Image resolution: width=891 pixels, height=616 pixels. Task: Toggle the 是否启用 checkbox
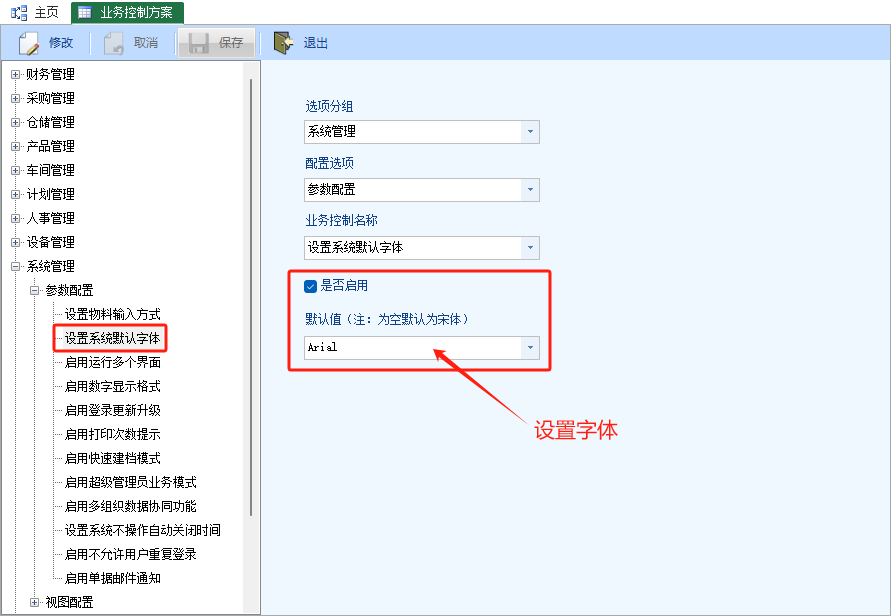point(310,286)
